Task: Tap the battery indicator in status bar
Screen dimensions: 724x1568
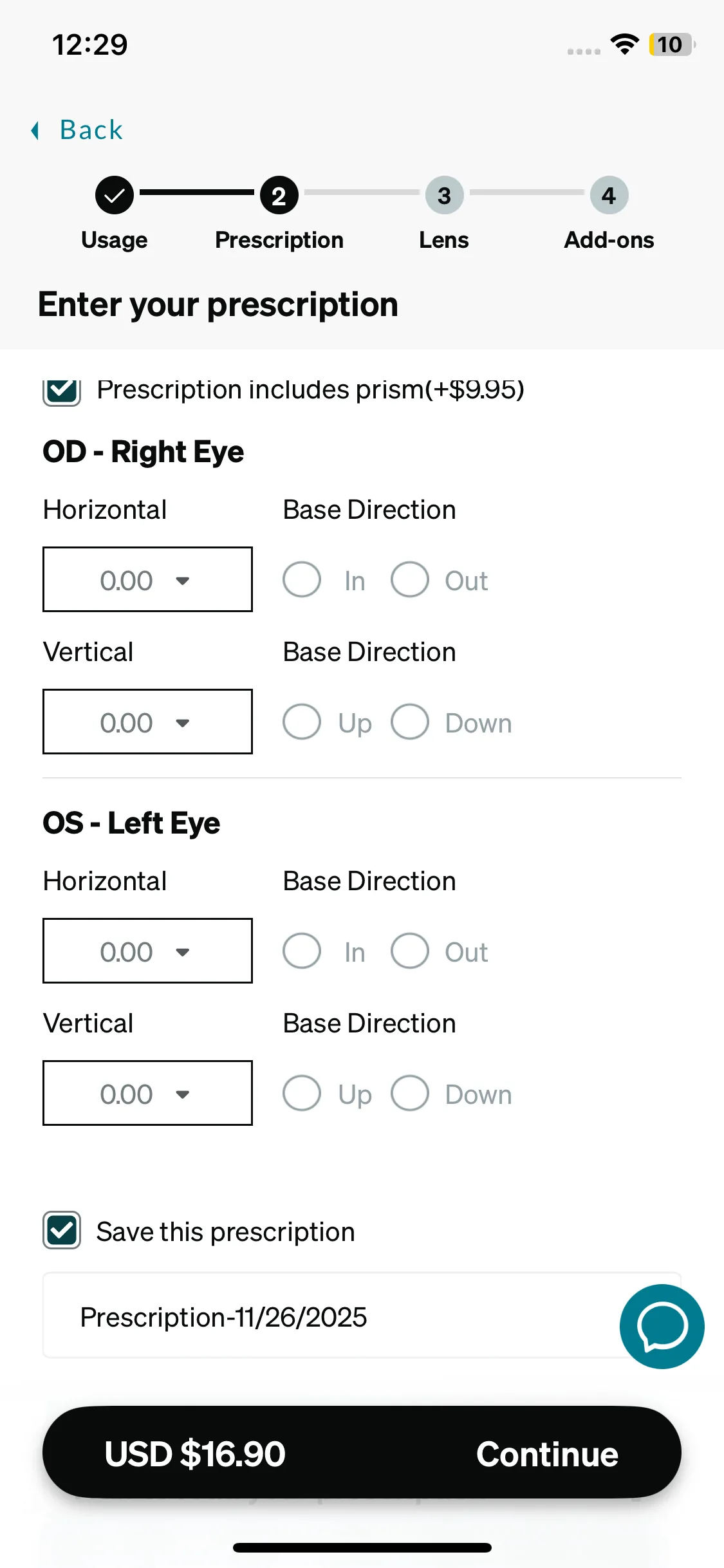Action: pos(671,44)
